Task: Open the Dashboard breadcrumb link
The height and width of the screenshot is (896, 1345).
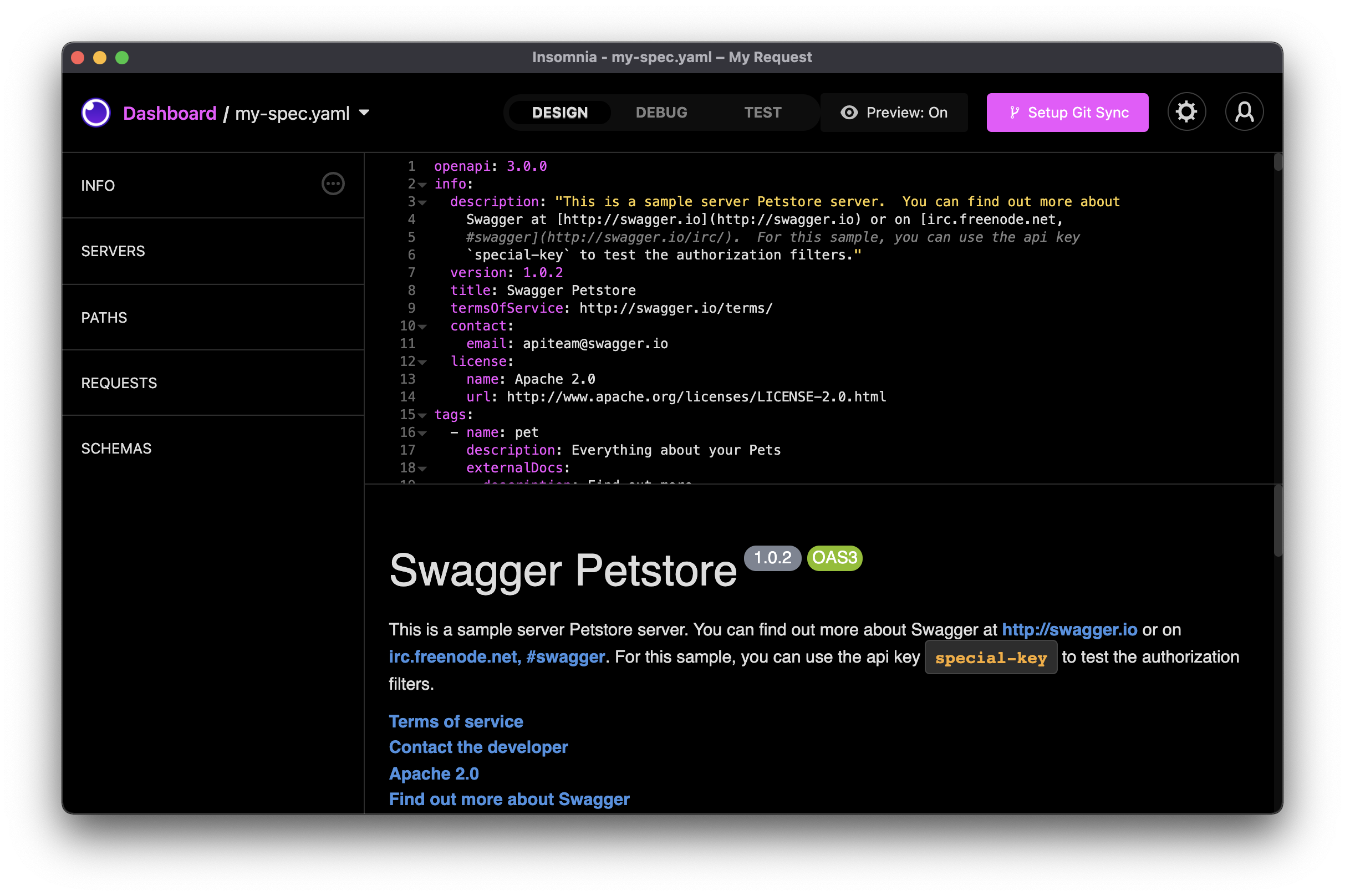Action: pos(170,113)
